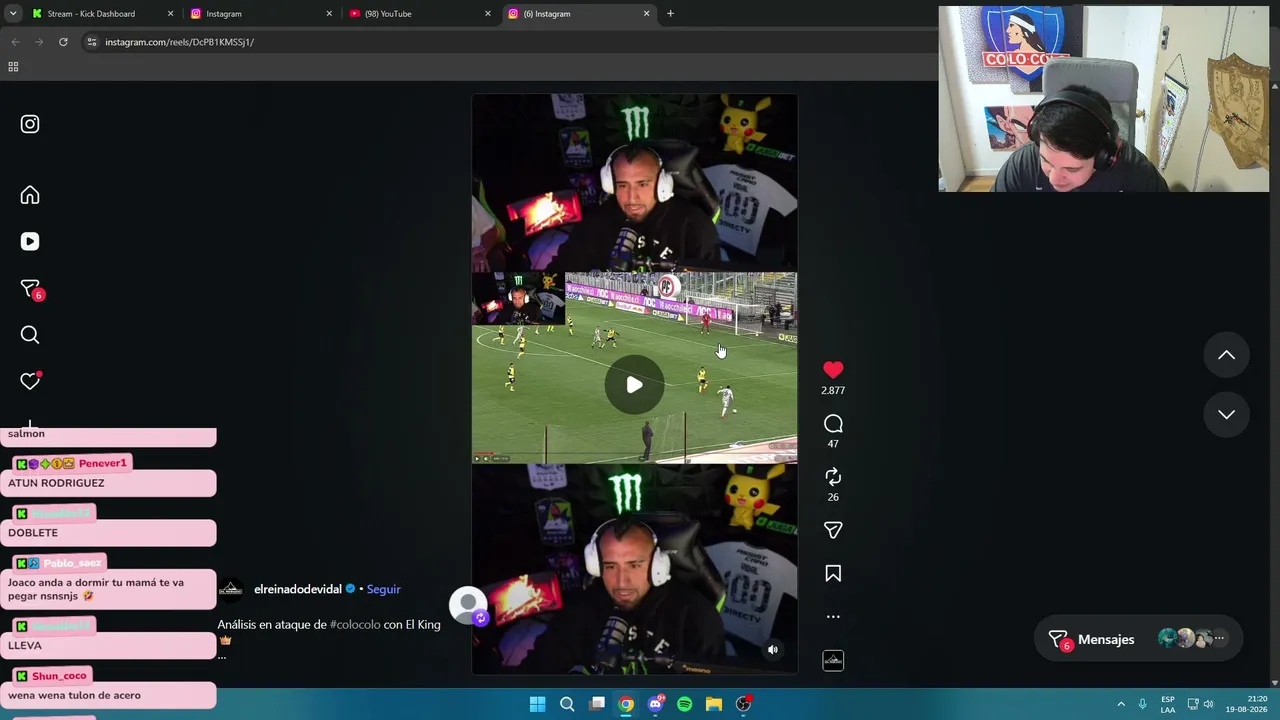
Task: Open the network and volume quick settings
Action: point(1201,704)
